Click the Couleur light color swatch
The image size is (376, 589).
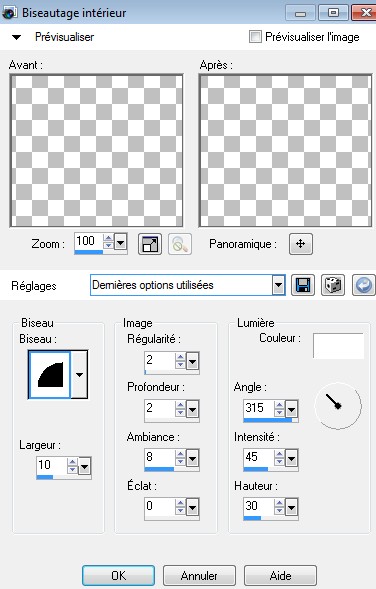click(338, 346)
